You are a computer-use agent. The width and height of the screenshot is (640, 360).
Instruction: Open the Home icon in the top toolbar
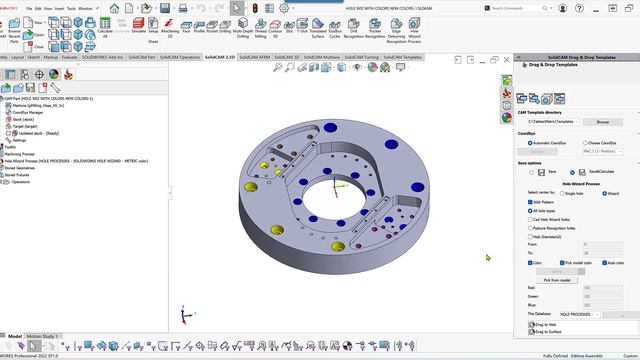click(x=114, y=8)
